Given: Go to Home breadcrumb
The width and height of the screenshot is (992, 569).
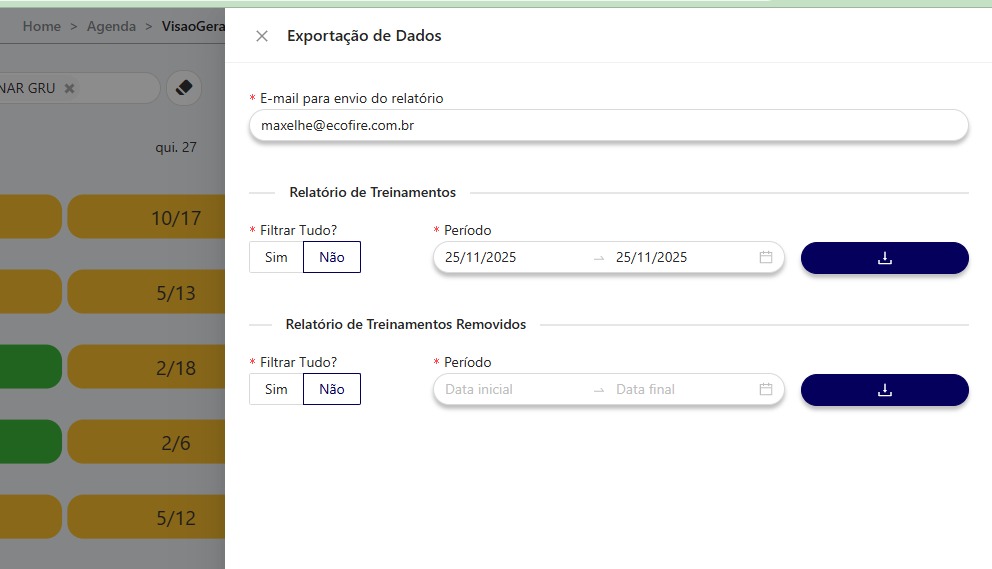Looking at the screenshot, I should 41,26.
